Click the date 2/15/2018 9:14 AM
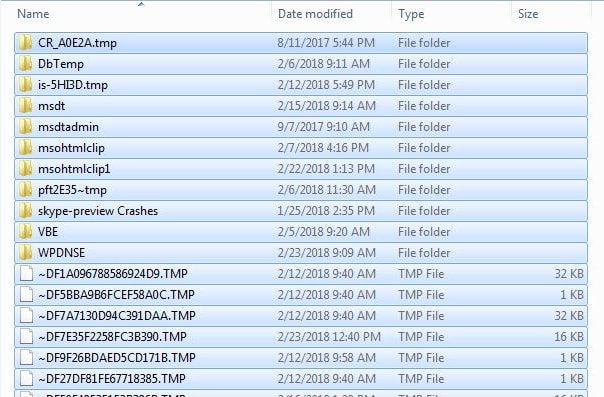This screenshot has width=604, height=397. [327, 106]
